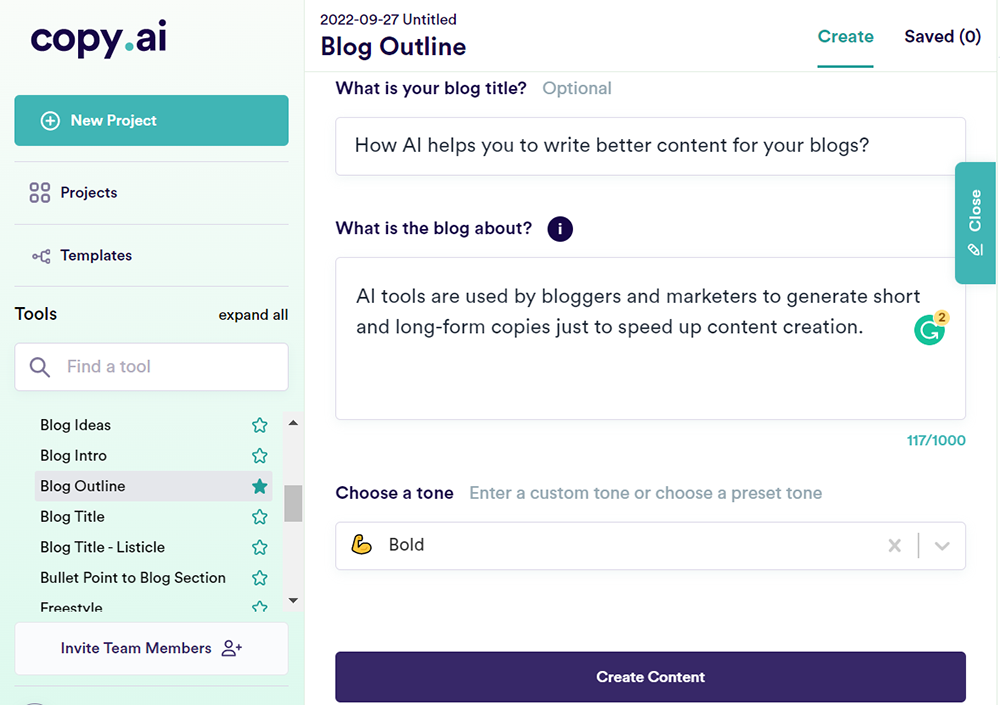This screenshot has width=1000, height=705.
Task: Click the Grammarly icon in the text area
Action: click(930, 330)
